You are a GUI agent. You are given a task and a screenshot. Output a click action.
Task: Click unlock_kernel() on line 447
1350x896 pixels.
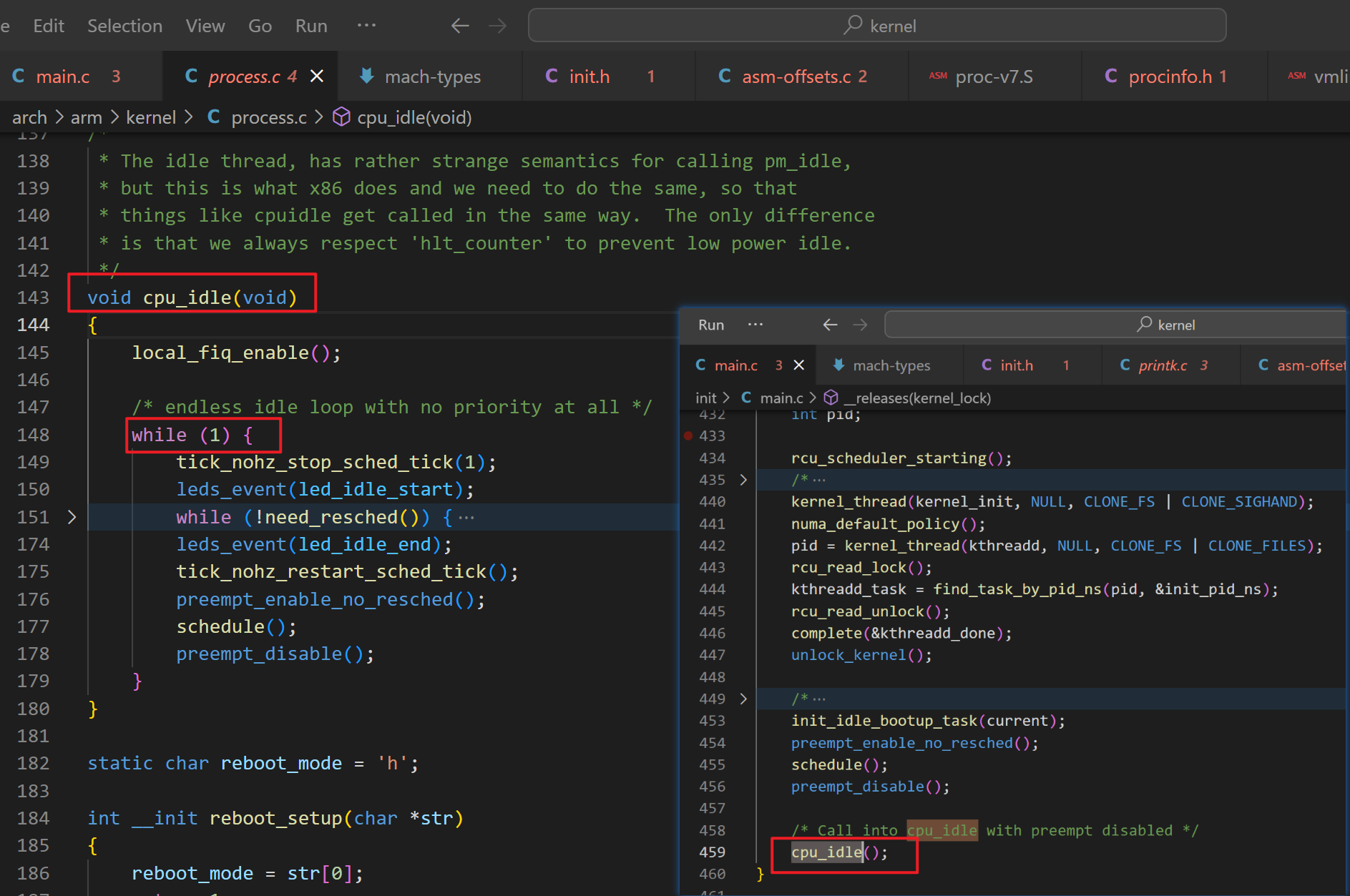861,655
